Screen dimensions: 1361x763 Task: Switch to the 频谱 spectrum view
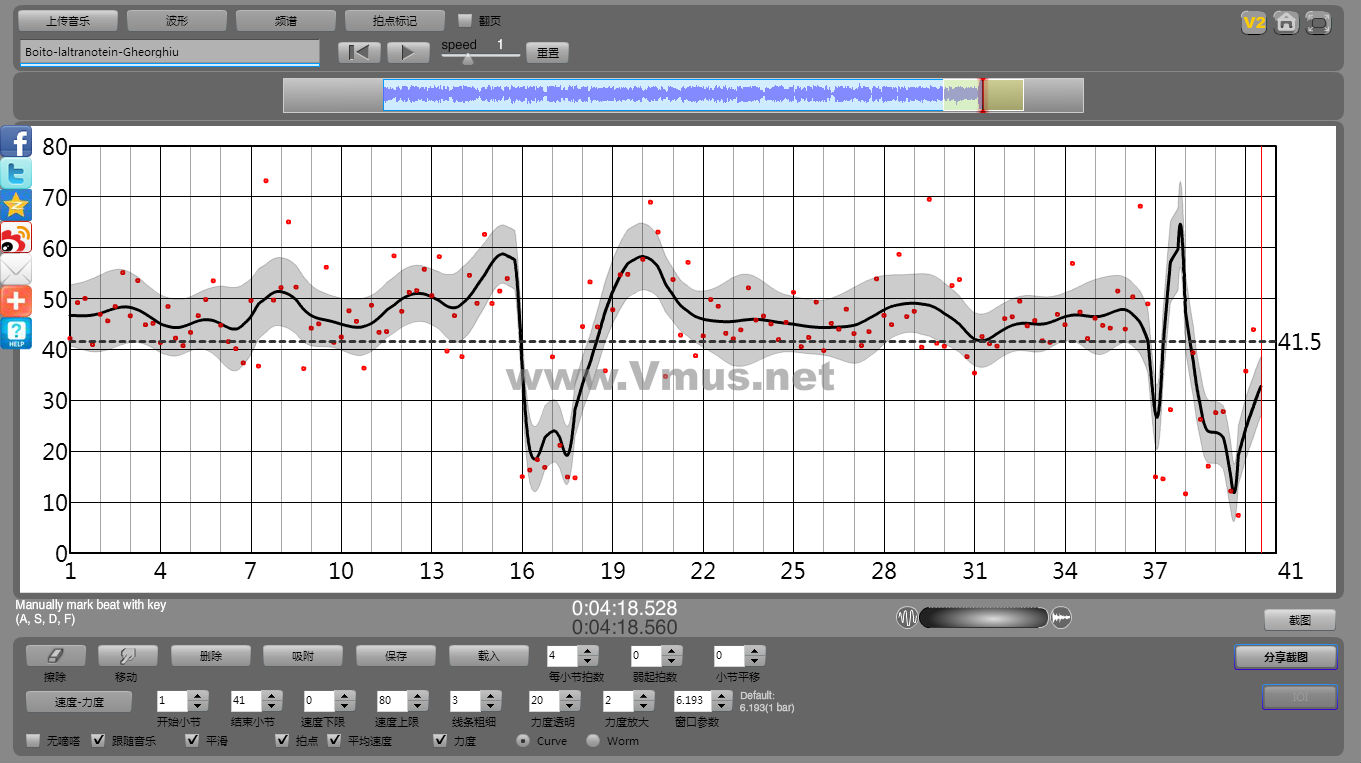click(x=286, y=20)
